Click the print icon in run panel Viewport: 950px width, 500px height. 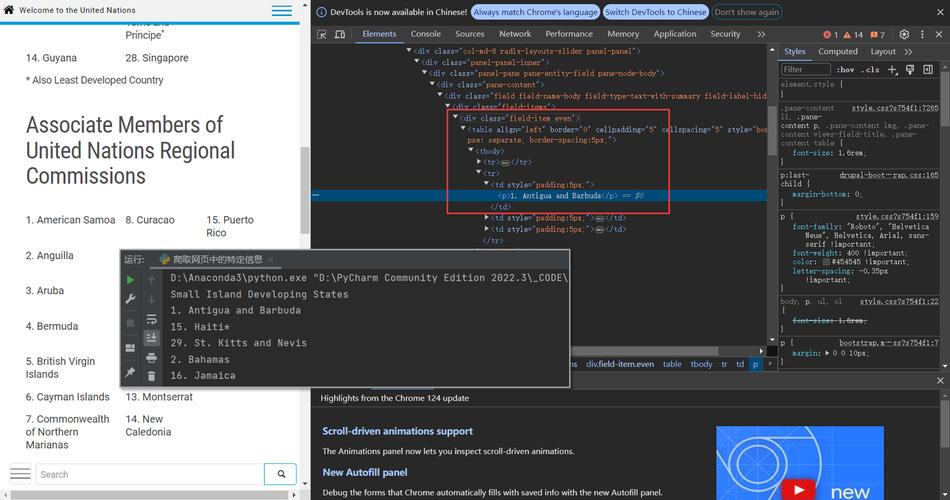coord(152,357)
